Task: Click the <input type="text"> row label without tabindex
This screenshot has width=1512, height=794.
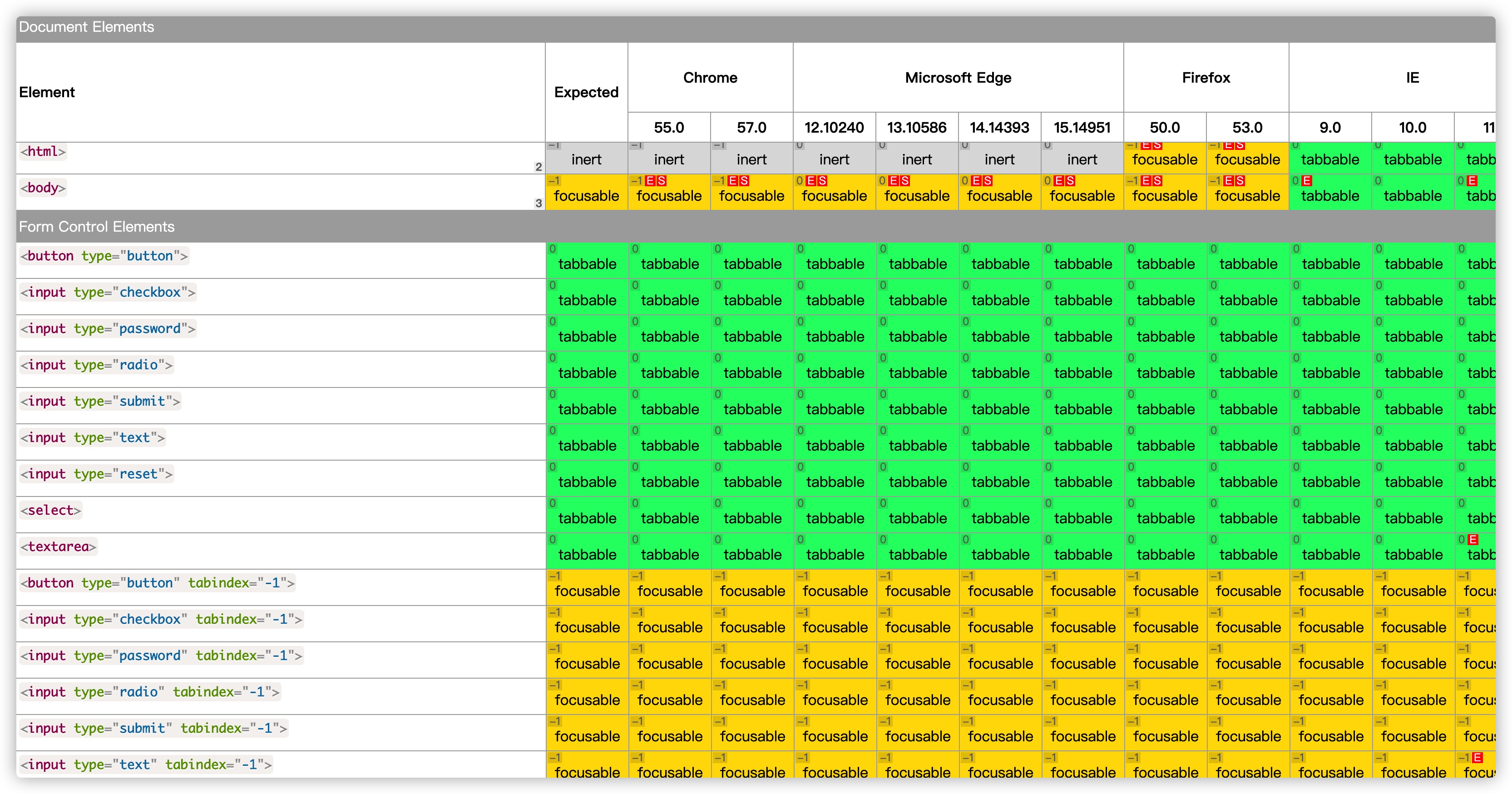Action: [x=93, y=438]
